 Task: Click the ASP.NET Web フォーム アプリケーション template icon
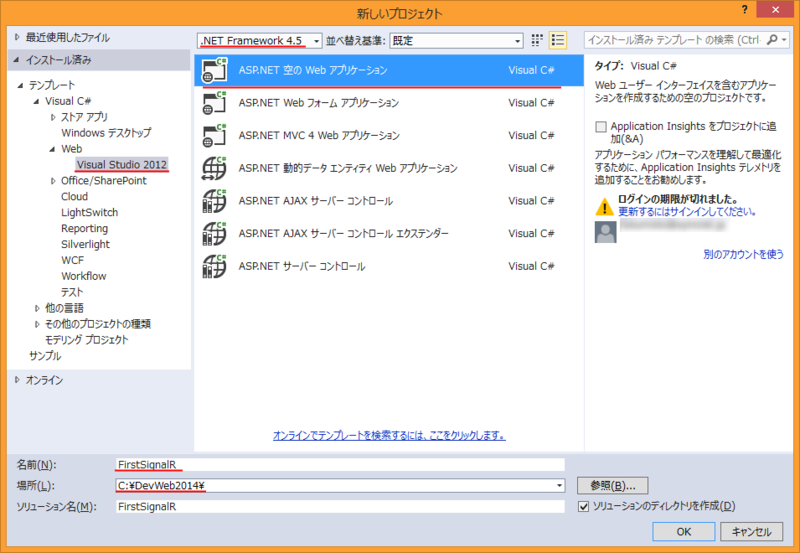tap(214, 103)
